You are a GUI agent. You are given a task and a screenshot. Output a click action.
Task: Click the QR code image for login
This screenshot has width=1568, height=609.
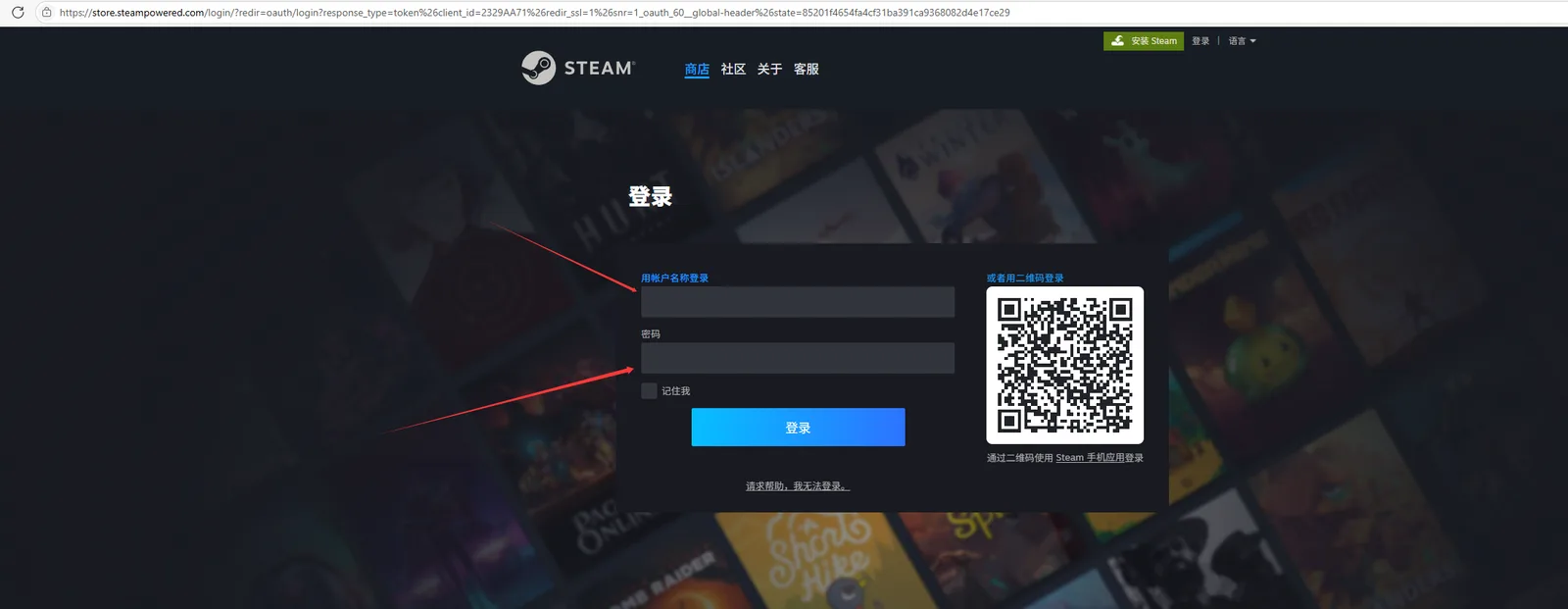tap(1064, 365)
